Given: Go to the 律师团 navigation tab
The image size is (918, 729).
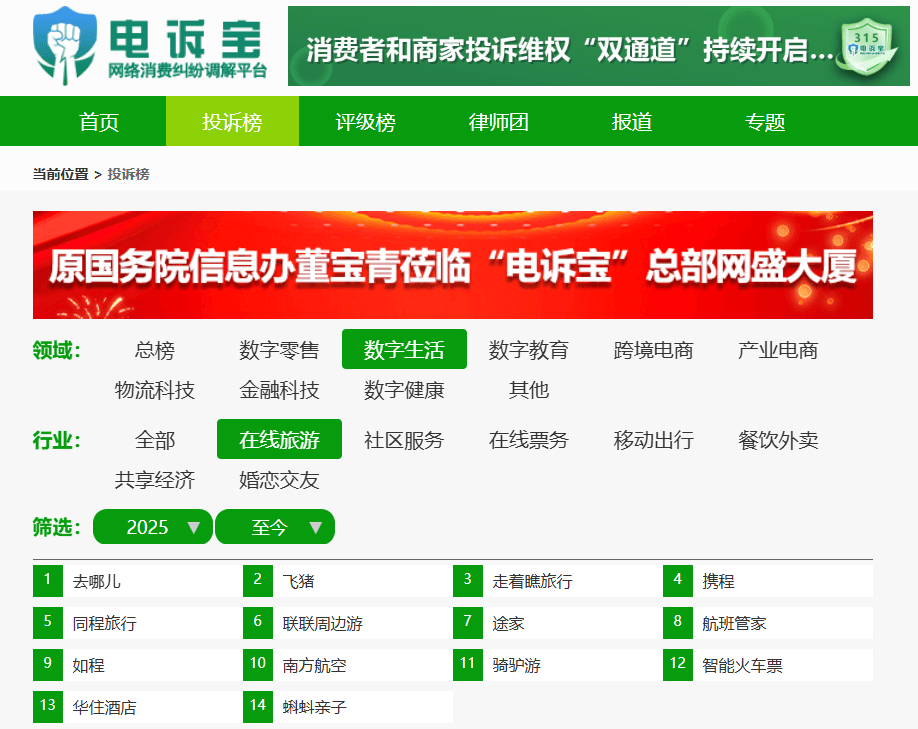Looking at the screenshot, I should point(498,122).
